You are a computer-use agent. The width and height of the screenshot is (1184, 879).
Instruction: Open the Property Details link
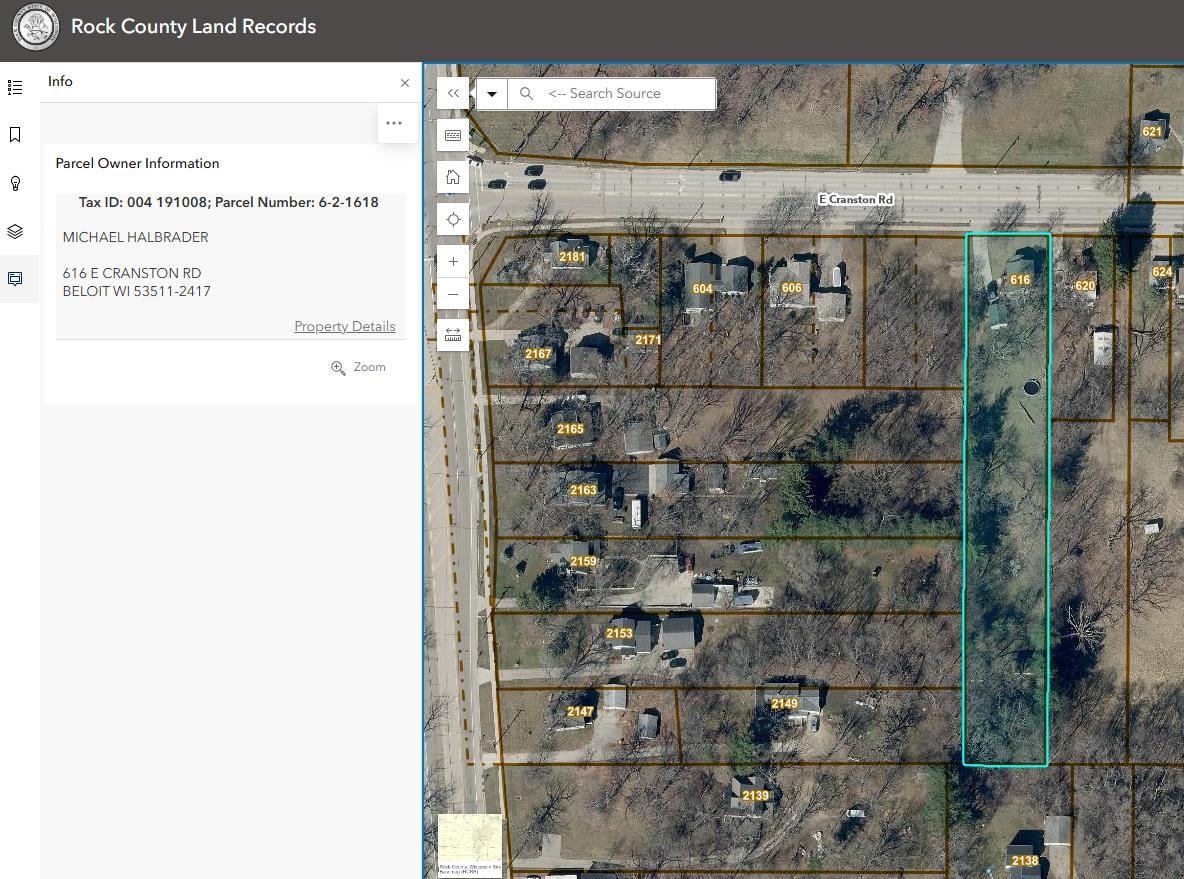[x=344, y=326]
